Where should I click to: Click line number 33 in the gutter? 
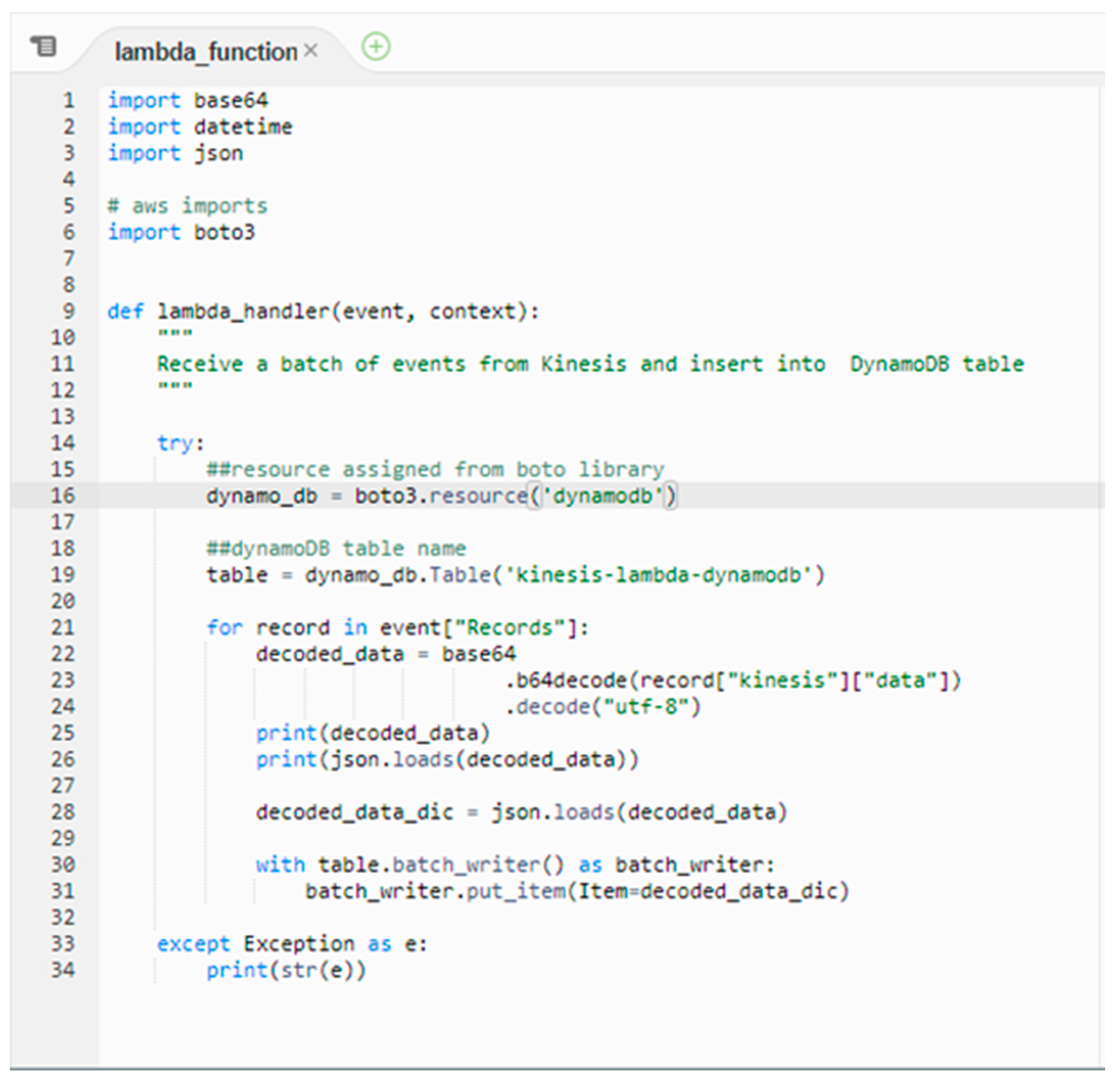(x=63, y=944)
